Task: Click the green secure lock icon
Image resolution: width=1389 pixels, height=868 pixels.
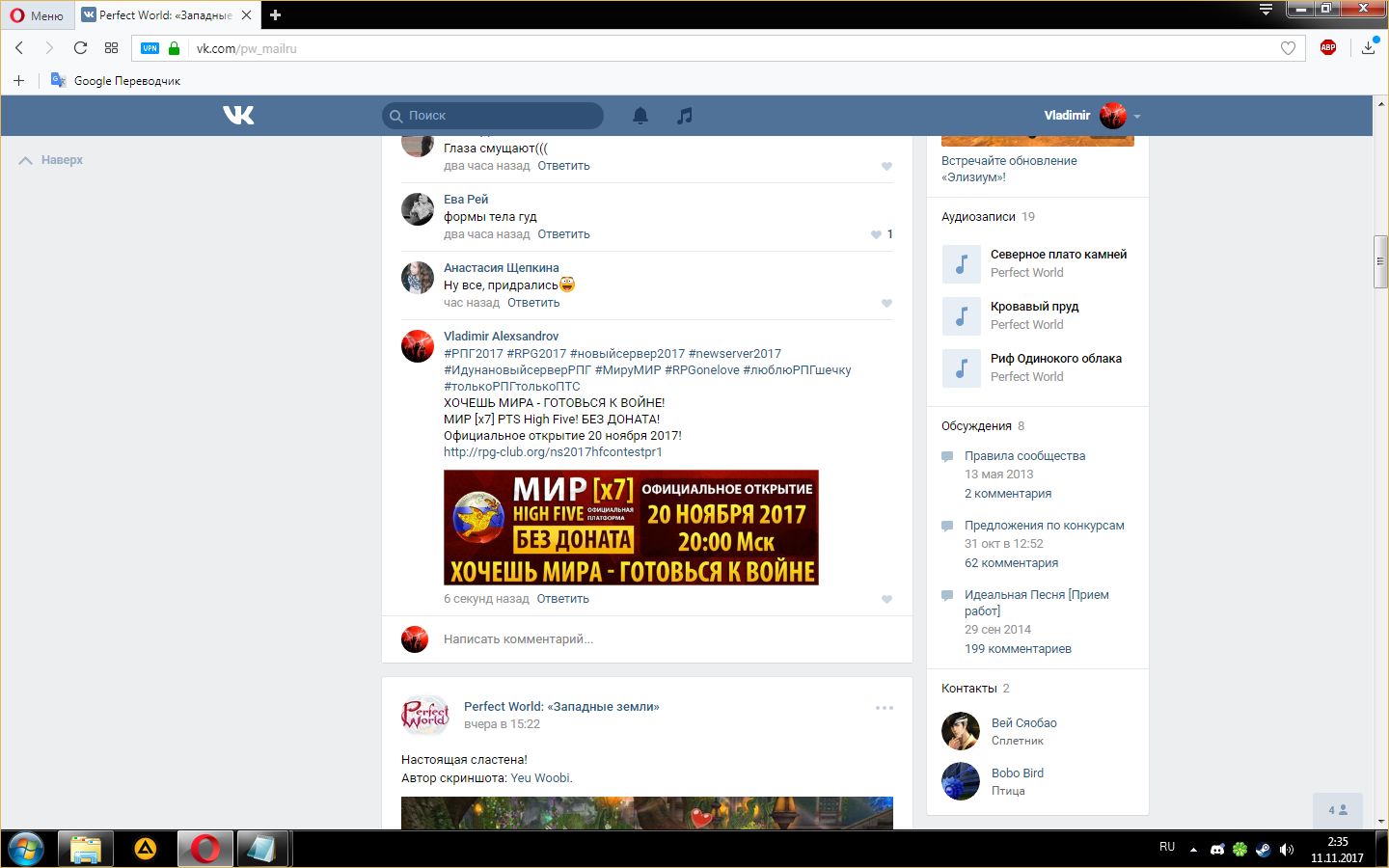Action: pyautogui.click(x=175, y=48)
